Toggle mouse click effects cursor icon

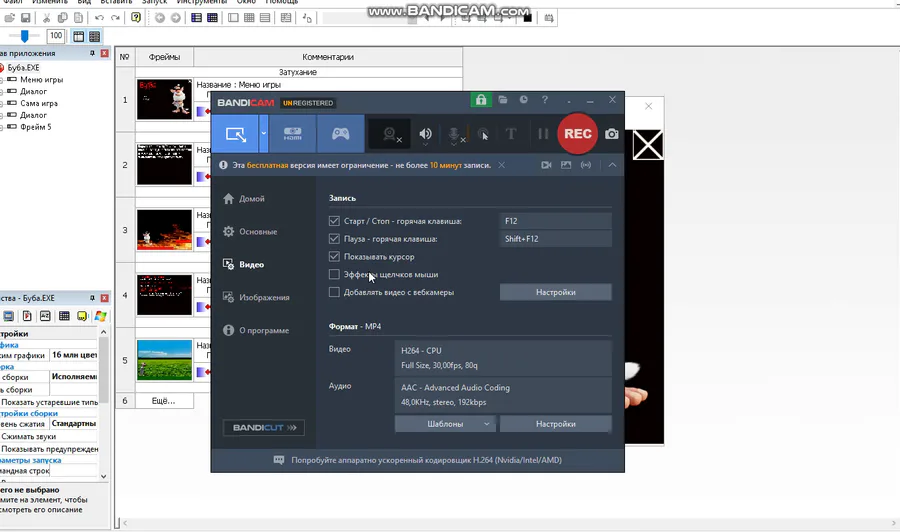[483, 134]
